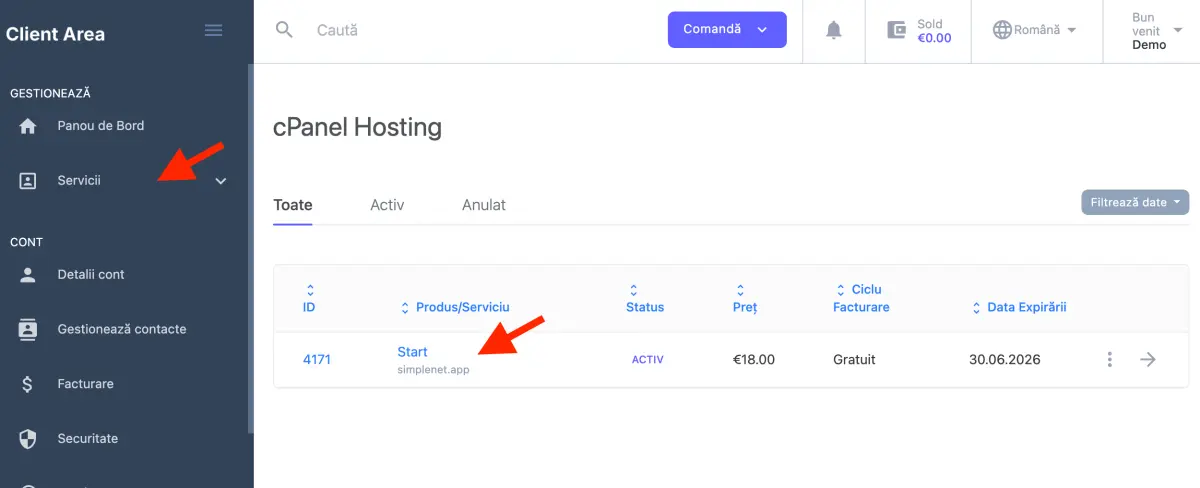
Task: Sort the table by Preț column
Action: pos(738,299)
